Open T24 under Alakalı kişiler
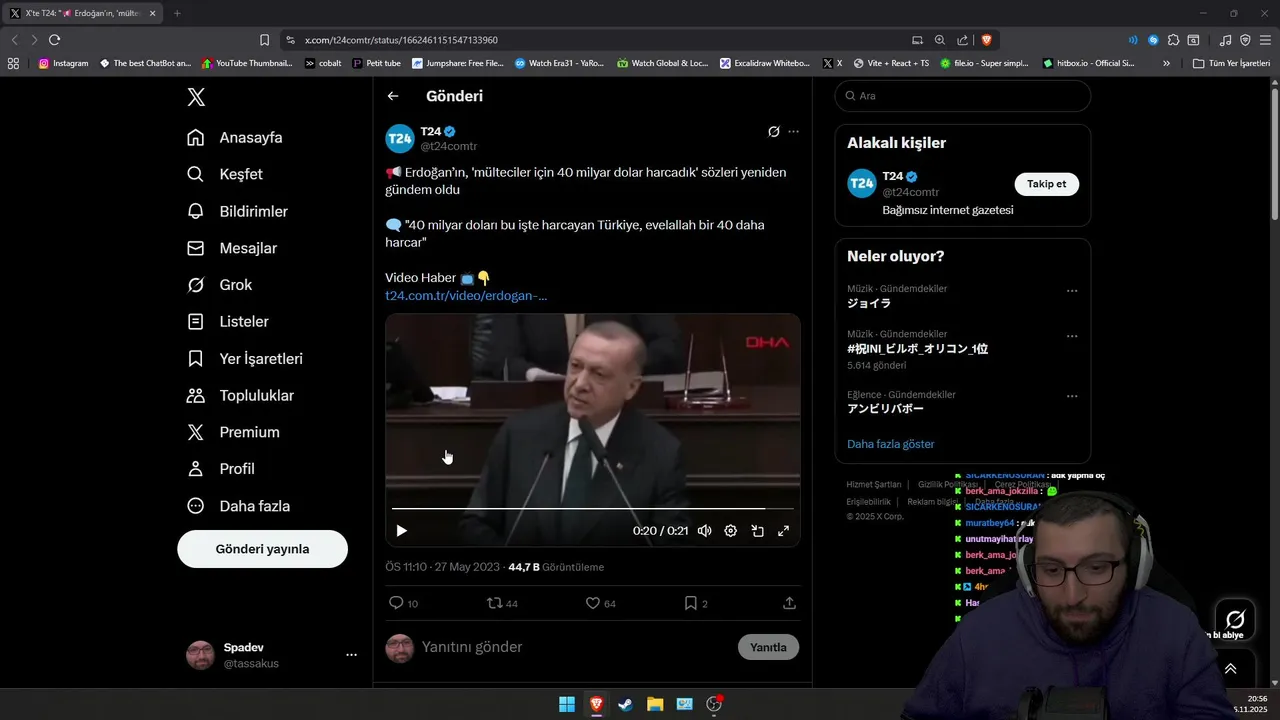The image size is (1280, 720). [x=892, y=176]
